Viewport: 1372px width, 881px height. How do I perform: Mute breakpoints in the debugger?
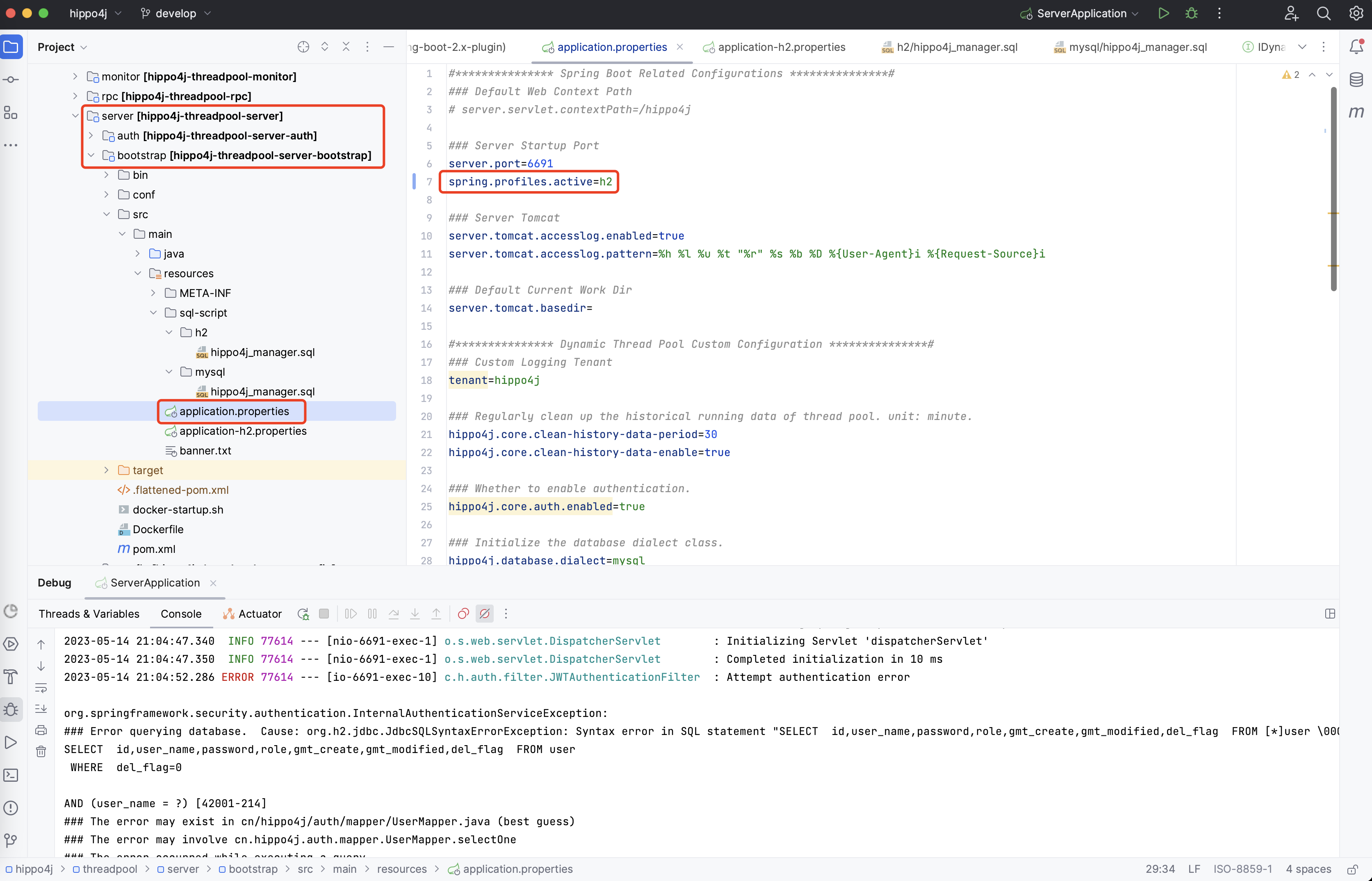[484, 613]
